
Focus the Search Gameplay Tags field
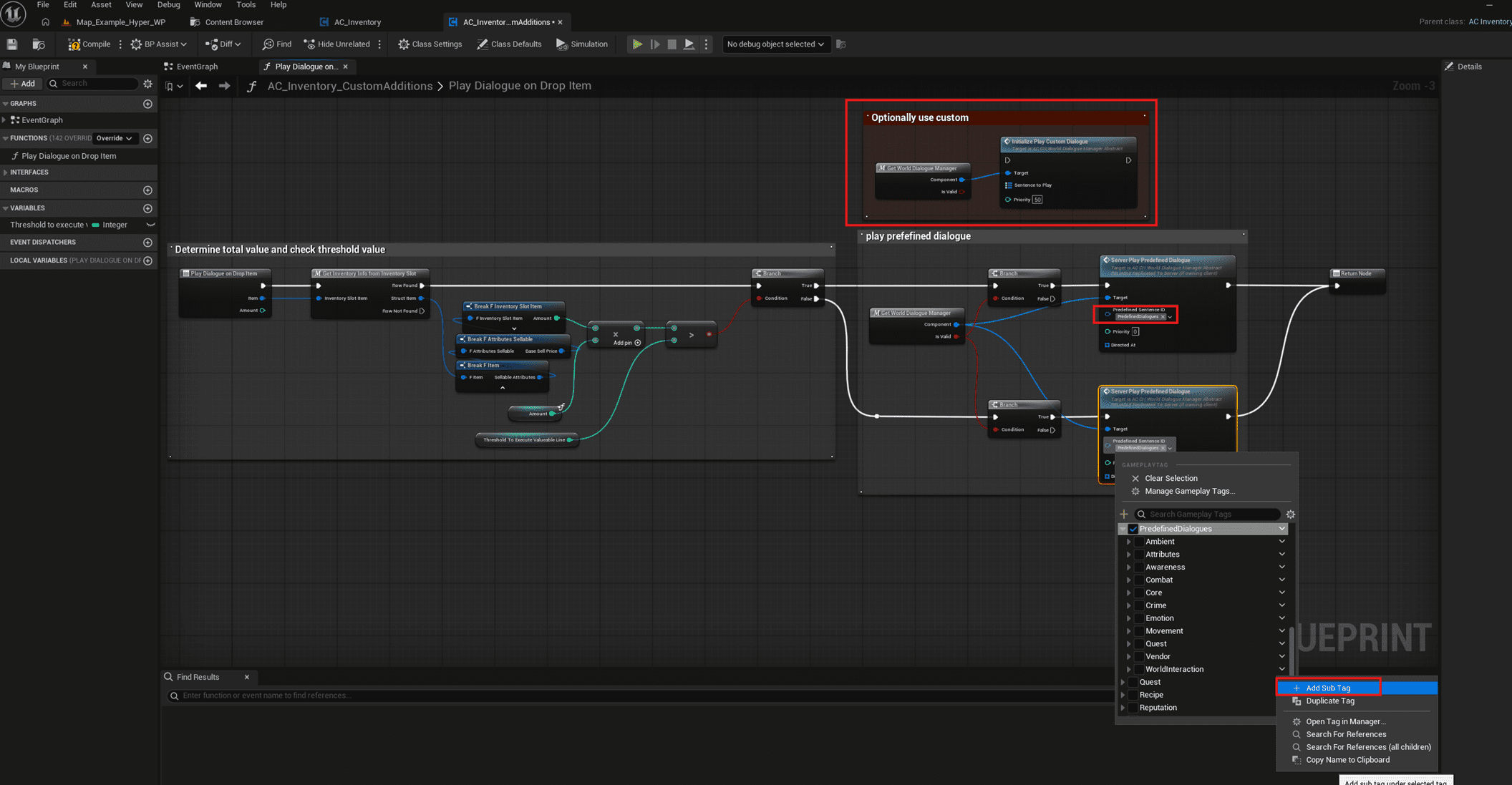(x=1208, y=514)
